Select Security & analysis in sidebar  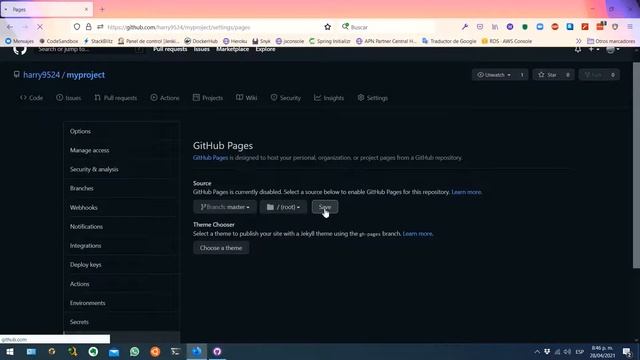click(x=121, y=169)
